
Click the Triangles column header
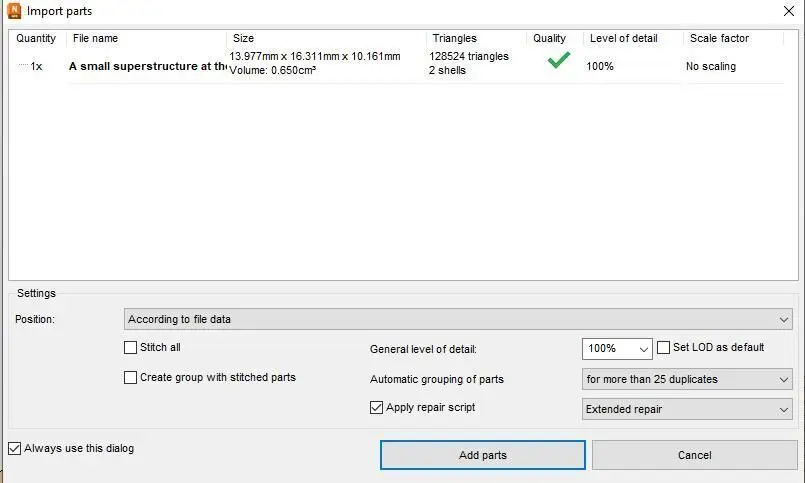[454, 38]
